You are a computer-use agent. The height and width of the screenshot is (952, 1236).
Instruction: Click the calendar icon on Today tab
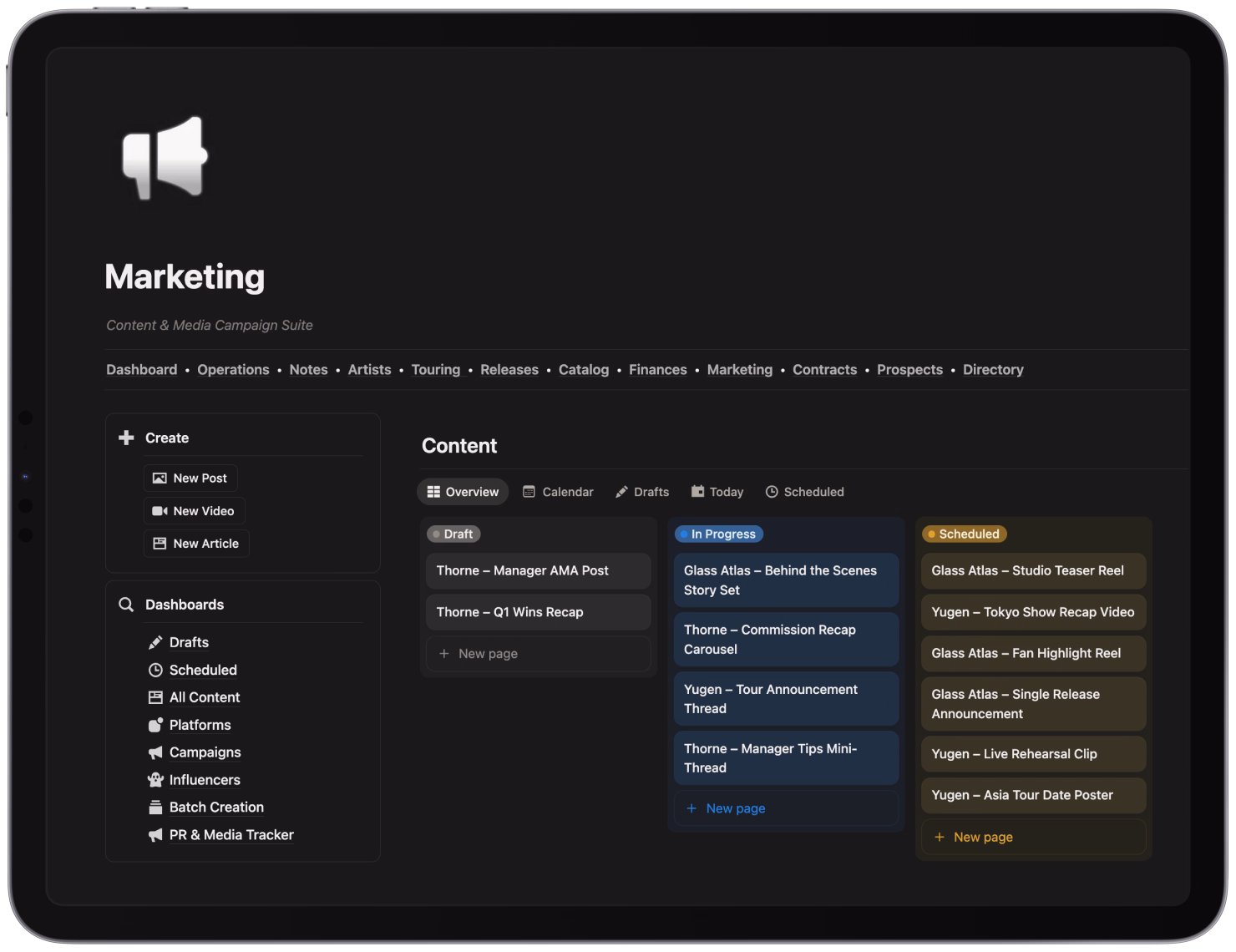(x=697, y=492)
